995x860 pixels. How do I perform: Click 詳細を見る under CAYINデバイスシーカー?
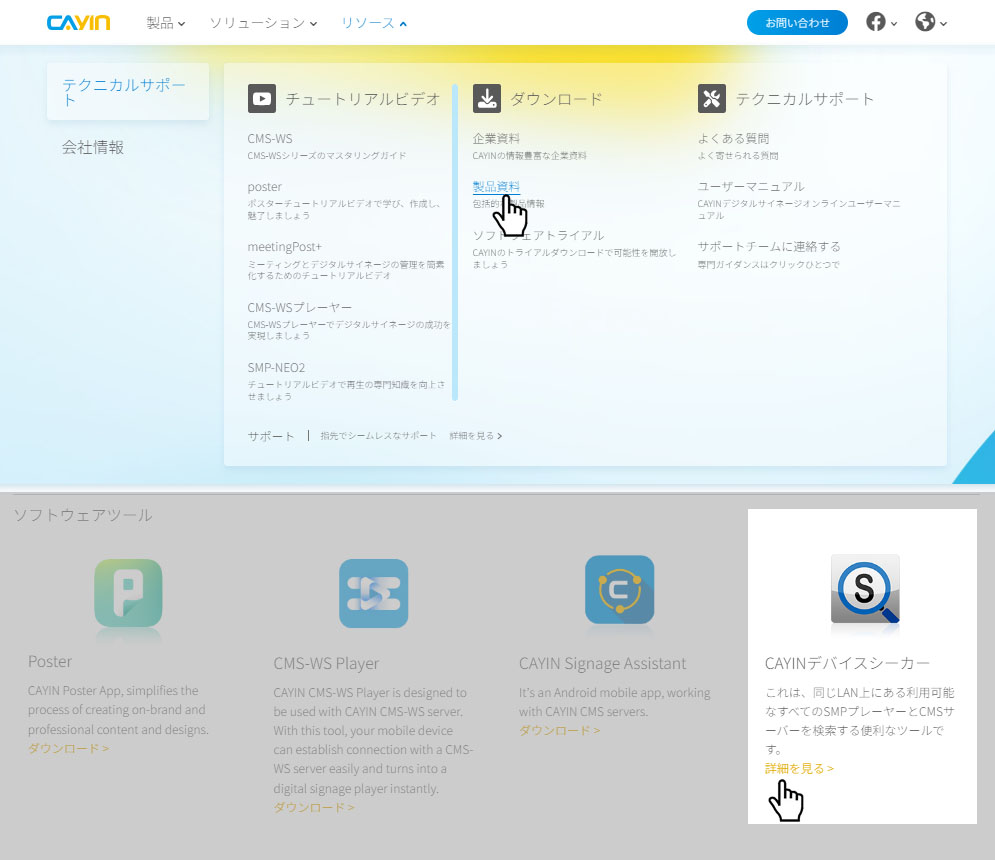pyautogui.click(x=799, y=769)
